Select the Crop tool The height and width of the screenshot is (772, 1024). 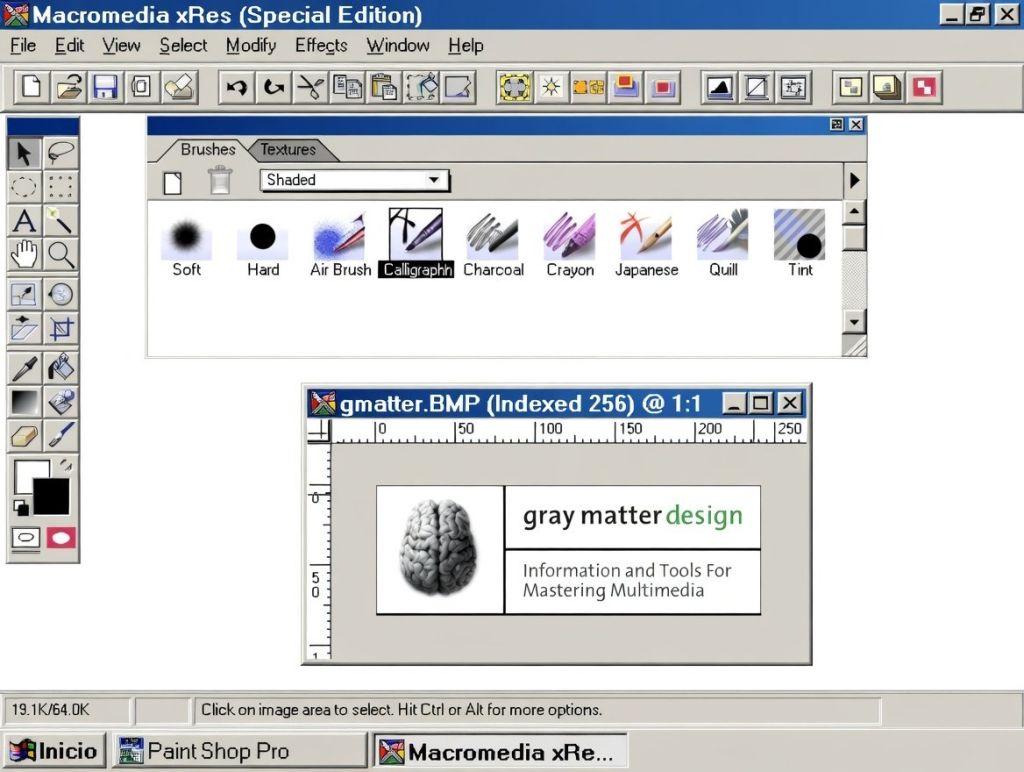tap(61, 329)
